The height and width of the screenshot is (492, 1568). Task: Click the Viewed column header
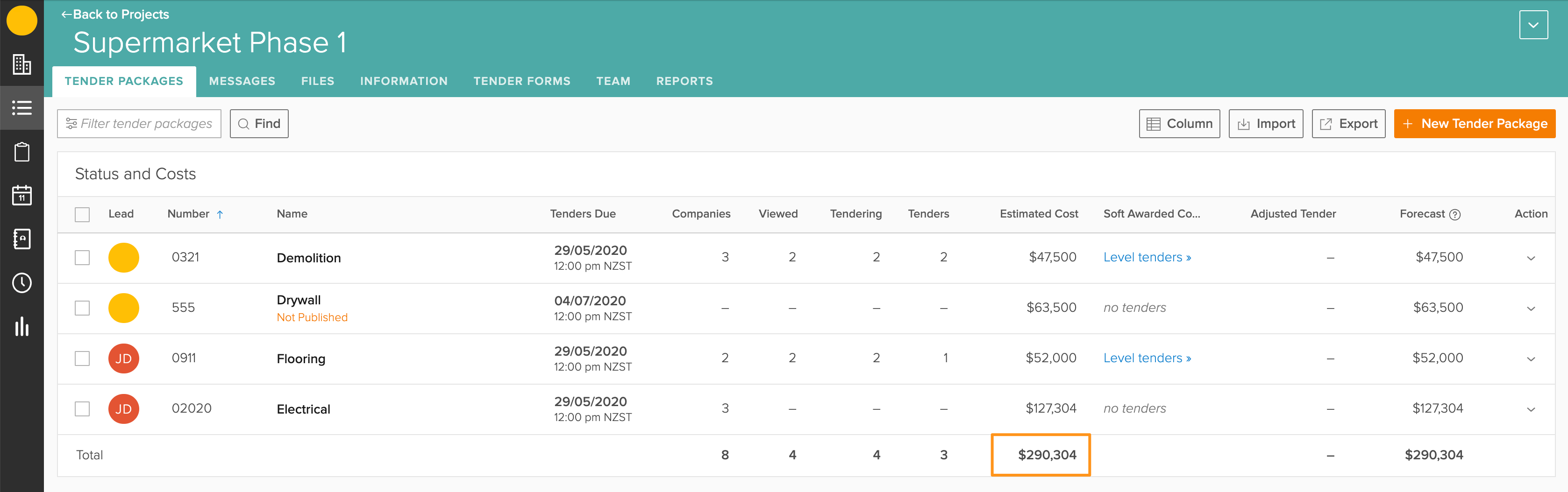pos(778,214)
